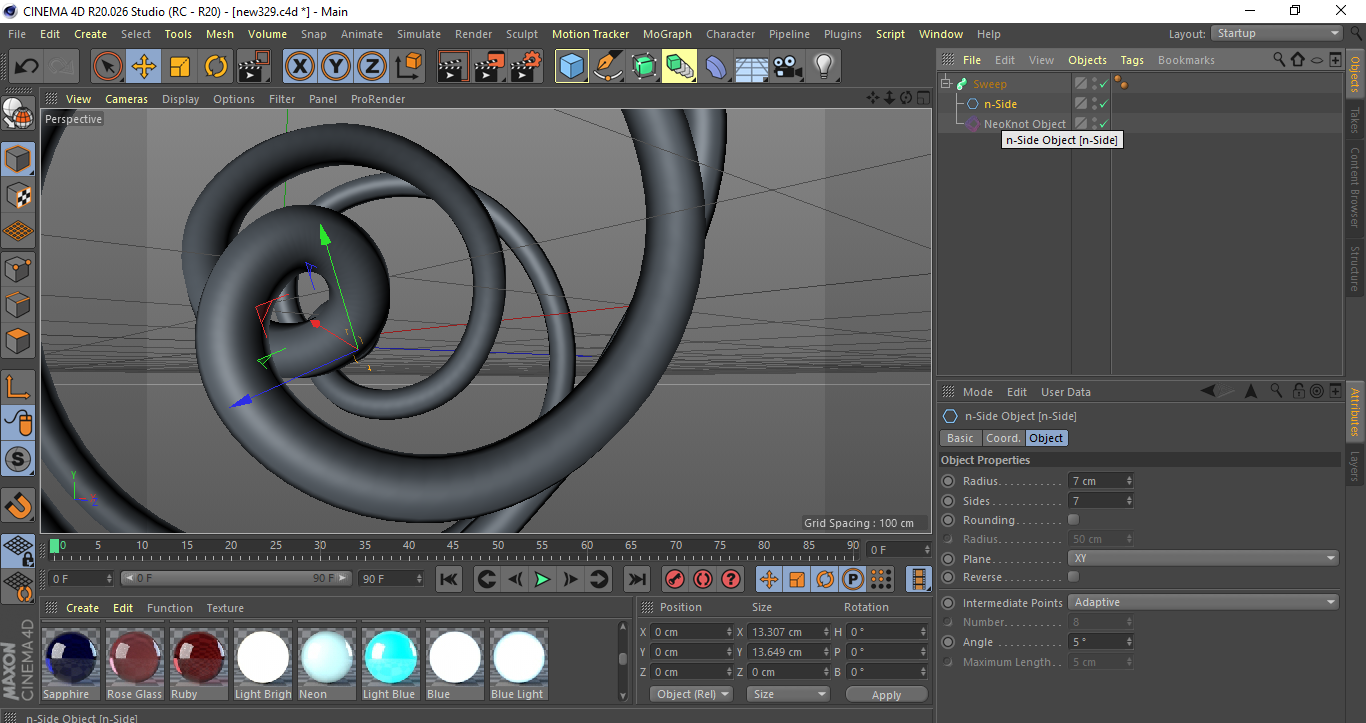This screenshot has width=1366, height=723.
Task: Click the Undo arrow icon
Action: click(x=27, y=67)
